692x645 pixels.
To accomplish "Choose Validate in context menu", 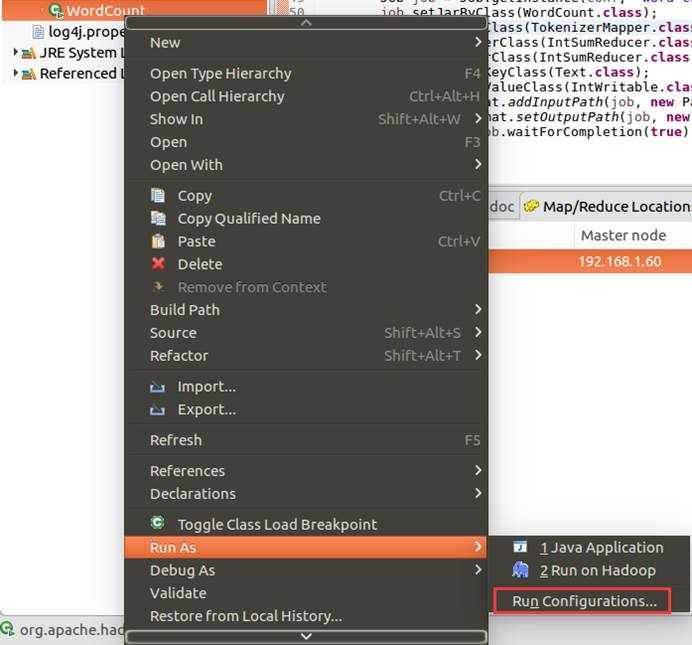I will coord(306,593).
